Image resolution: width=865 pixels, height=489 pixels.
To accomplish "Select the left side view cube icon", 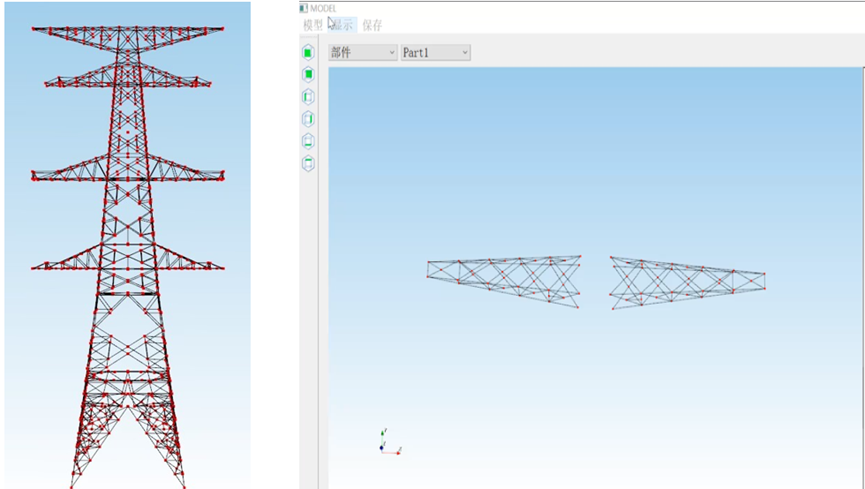I will click(x=309, y=97).
